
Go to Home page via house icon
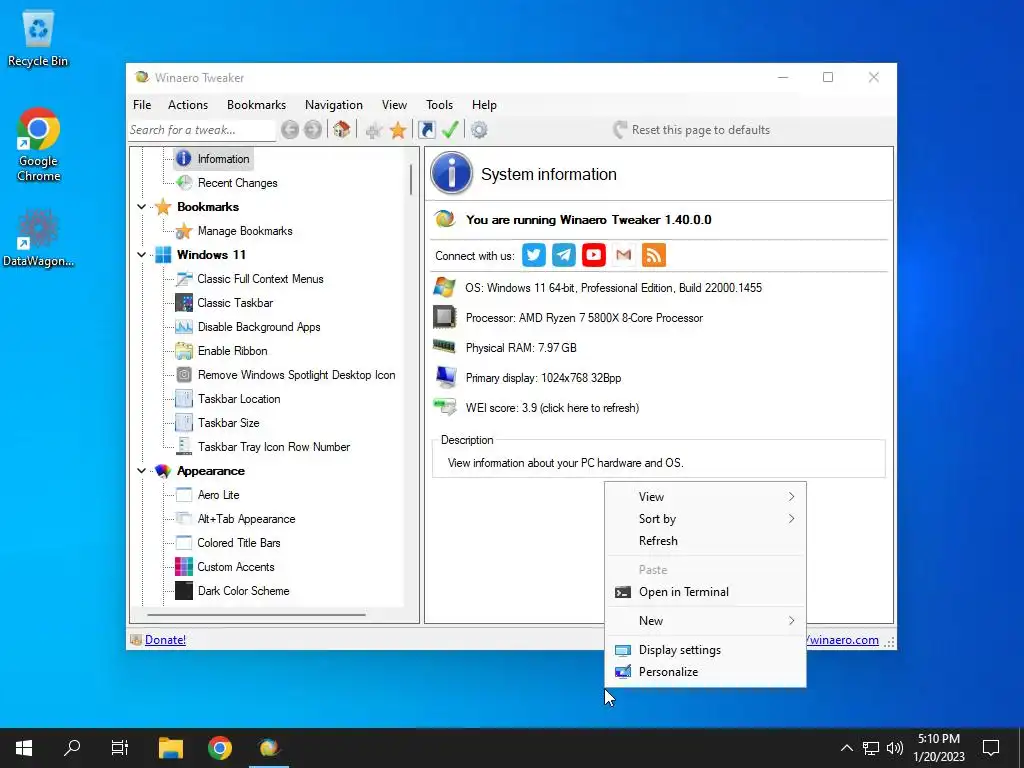341,129
